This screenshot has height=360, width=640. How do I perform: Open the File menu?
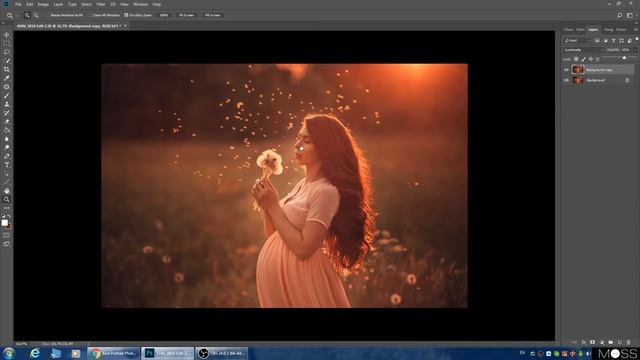(x=18, y=4)
